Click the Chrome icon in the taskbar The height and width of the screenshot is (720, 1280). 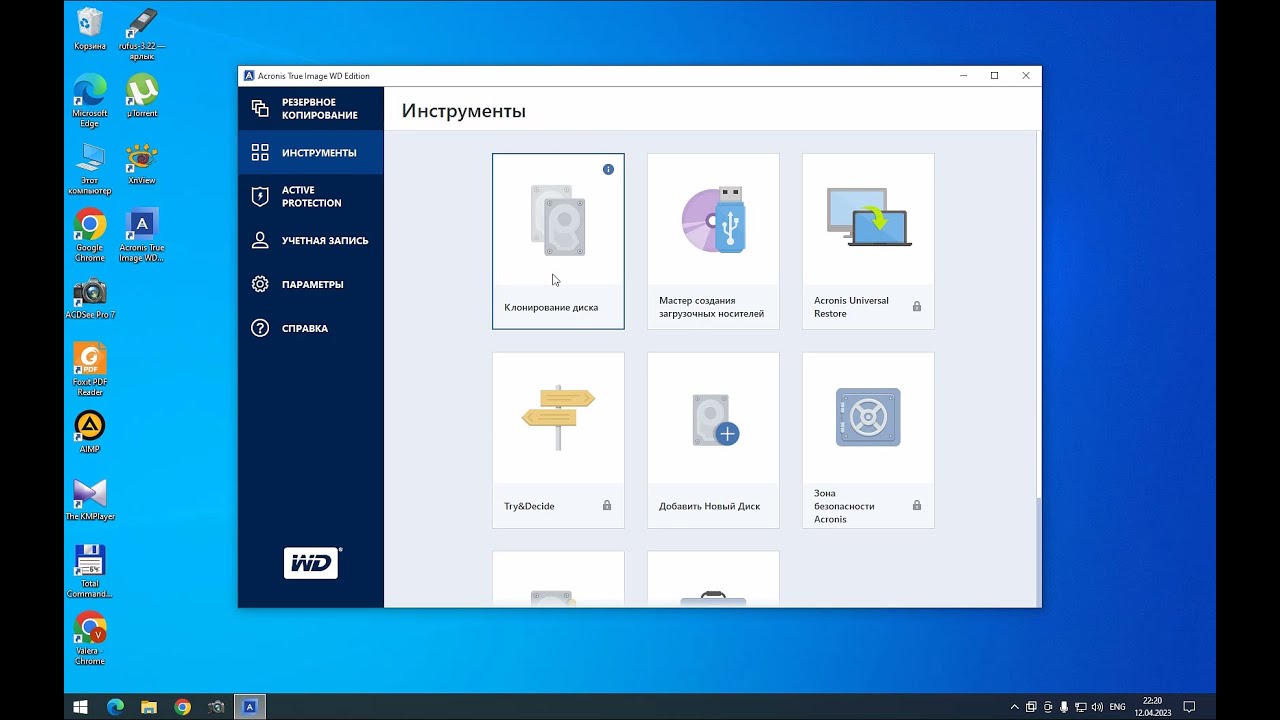click(182, 707)
